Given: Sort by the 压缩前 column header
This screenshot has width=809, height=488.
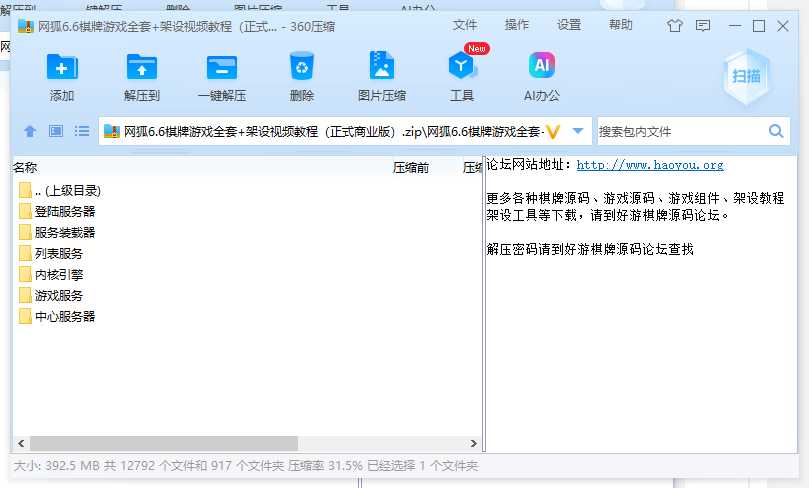Looking at the screenshot, I should (411, 168).
